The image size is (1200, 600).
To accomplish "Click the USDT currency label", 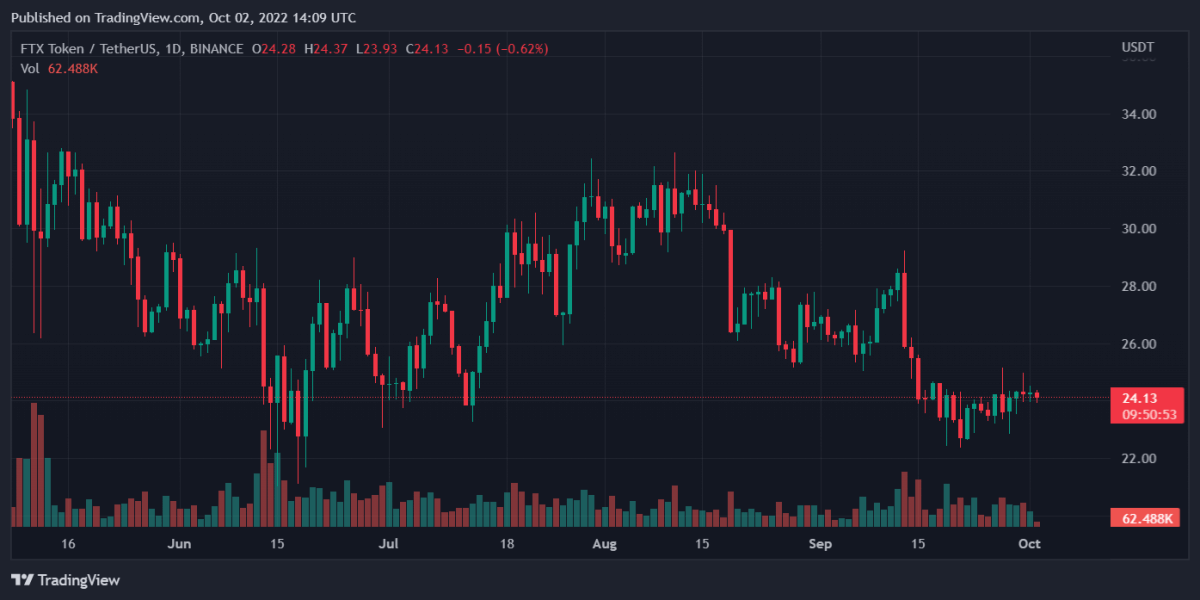I will (x=1138, y=48).
